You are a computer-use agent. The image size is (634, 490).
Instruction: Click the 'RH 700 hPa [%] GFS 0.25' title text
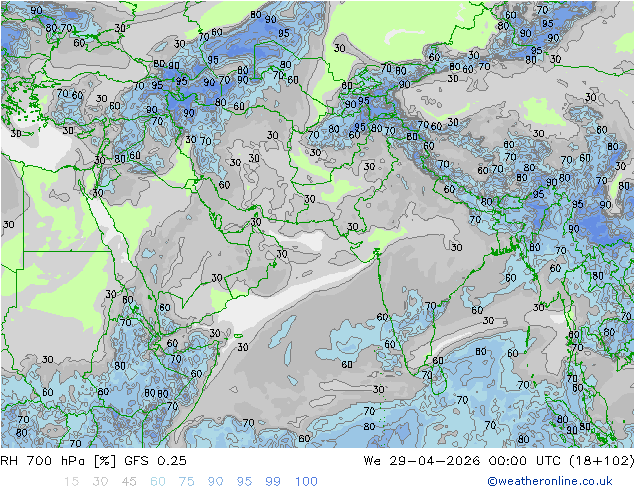[93, 461]
